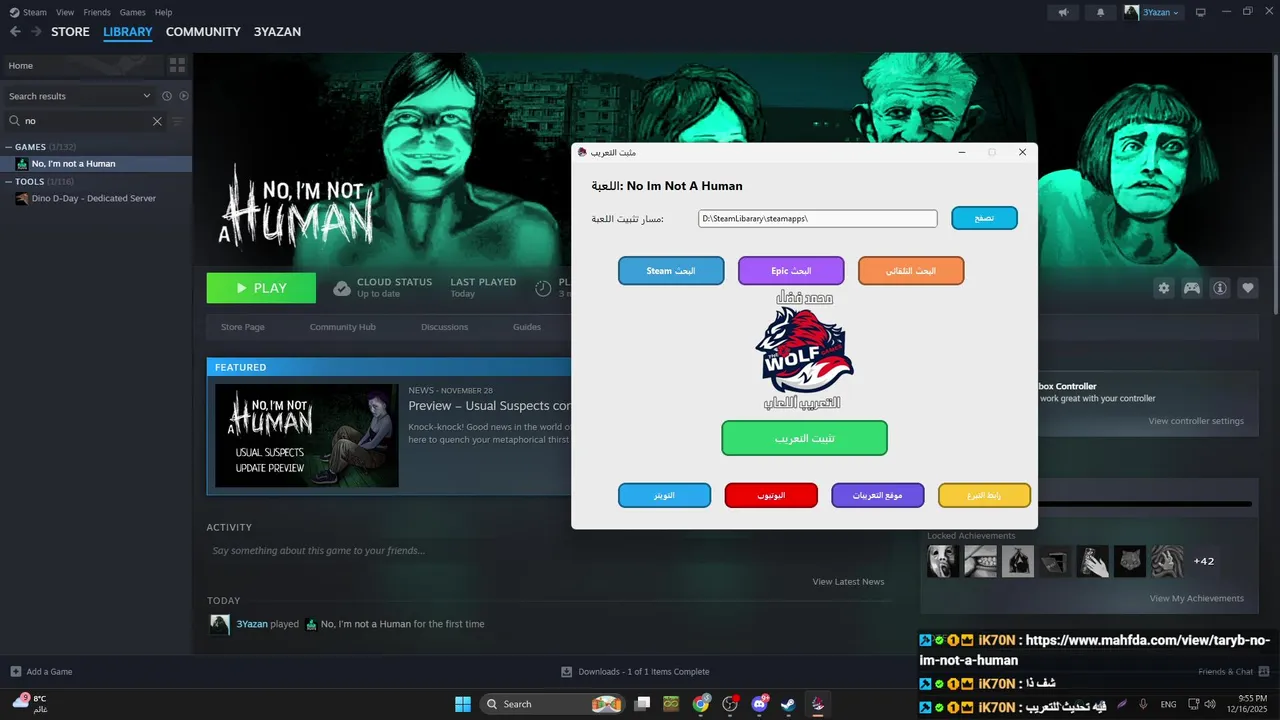Click the microphone icon in system tray
Image resolution: width=1280 pixels, height=720 pixels.
click(1143, 704)
